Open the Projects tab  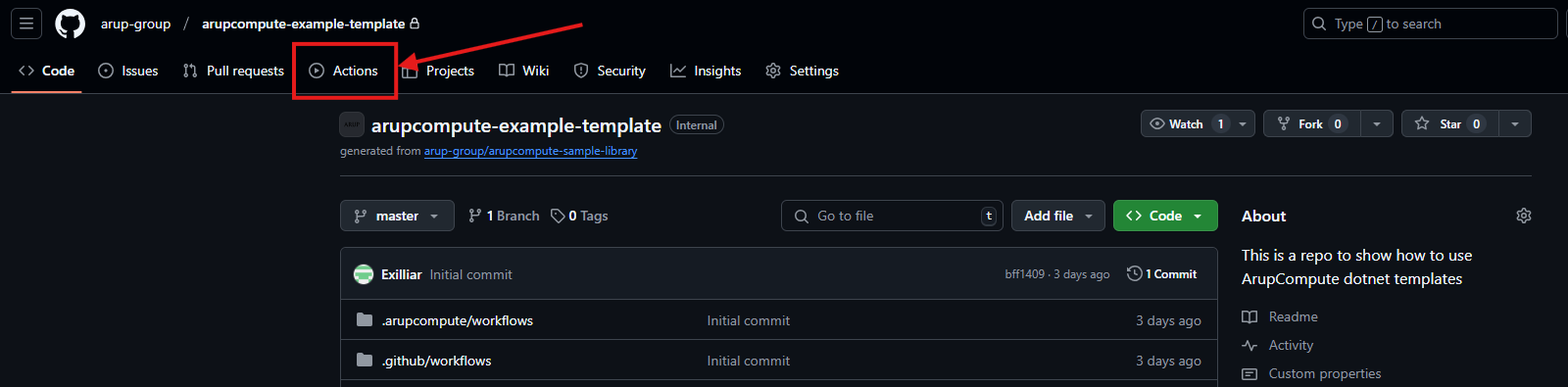tap(438, 71)
